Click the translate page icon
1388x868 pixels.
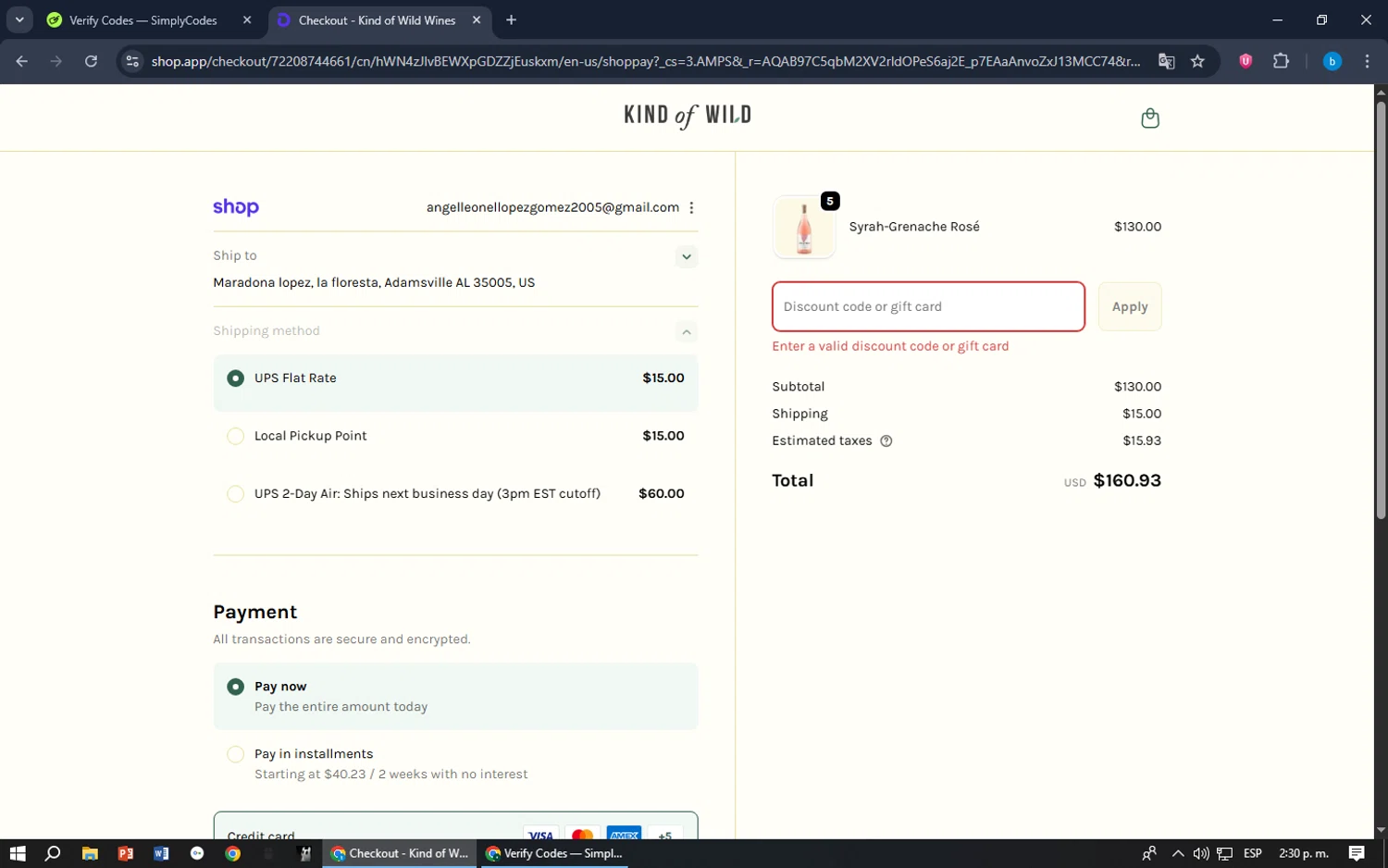click(x=1166, y=61)
